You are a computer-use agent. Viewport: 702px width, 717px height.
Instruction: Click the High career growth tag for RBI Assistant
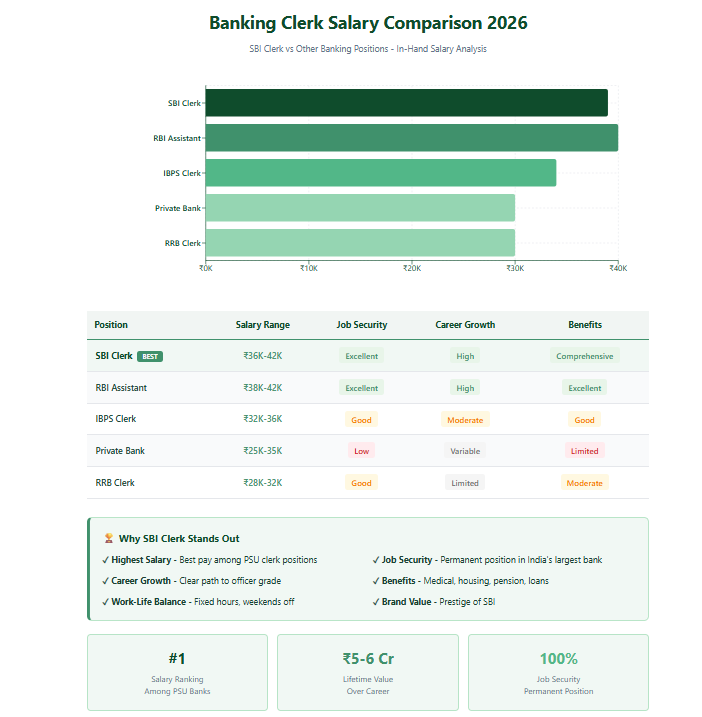point(465,388)
